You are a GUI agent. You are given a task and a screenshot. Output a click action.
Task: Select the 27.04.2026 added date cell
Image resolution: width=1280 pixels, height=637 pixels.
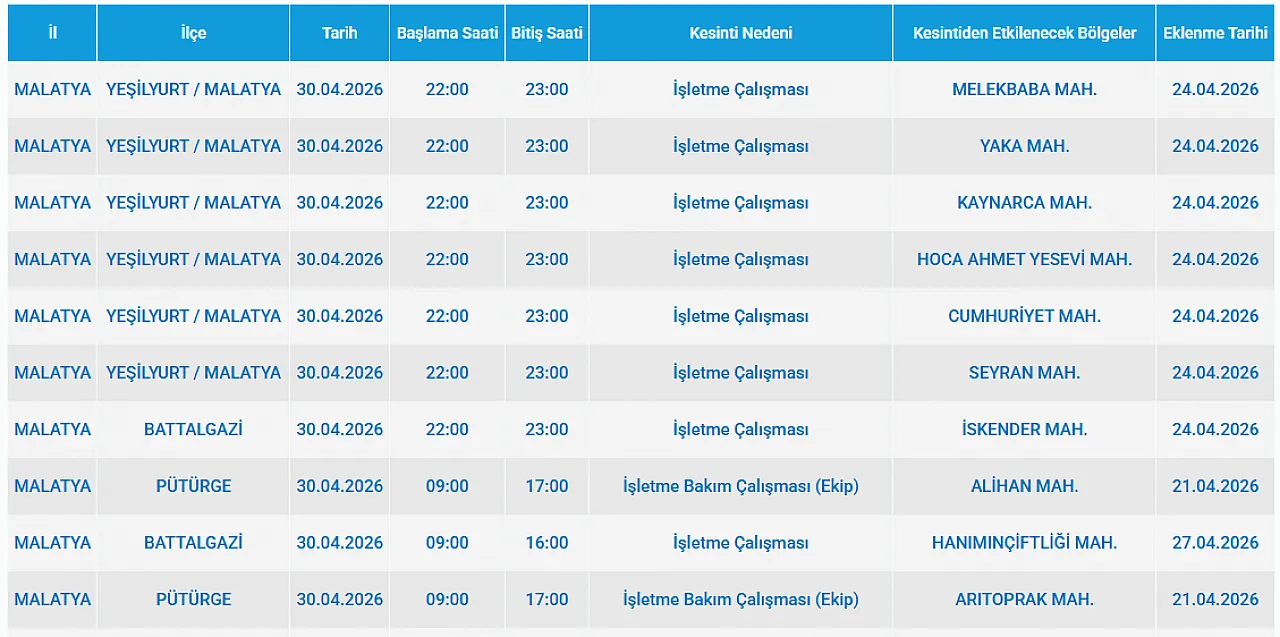pyautogui.click(x=1215, y=543)
